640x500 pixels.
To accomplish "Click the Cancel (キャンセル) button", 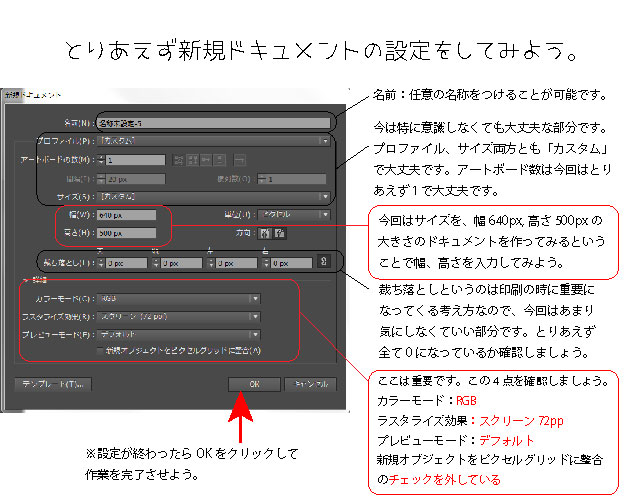I will 311,384.
